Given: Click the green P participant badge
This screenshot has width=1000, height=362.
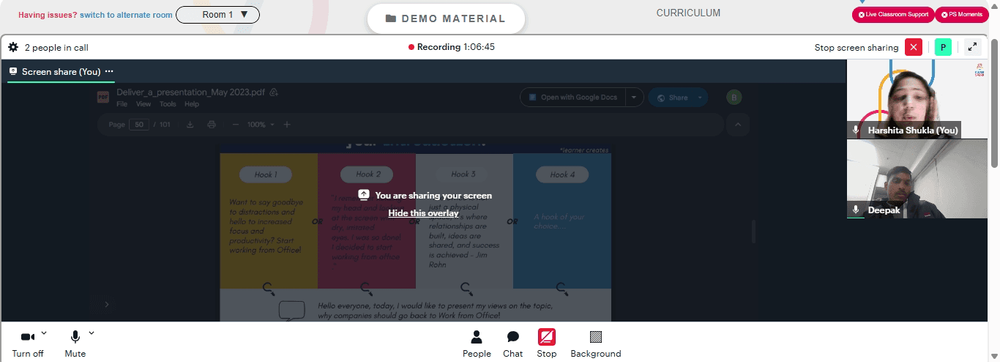Looking at the screenshot, I should point(943,47).
